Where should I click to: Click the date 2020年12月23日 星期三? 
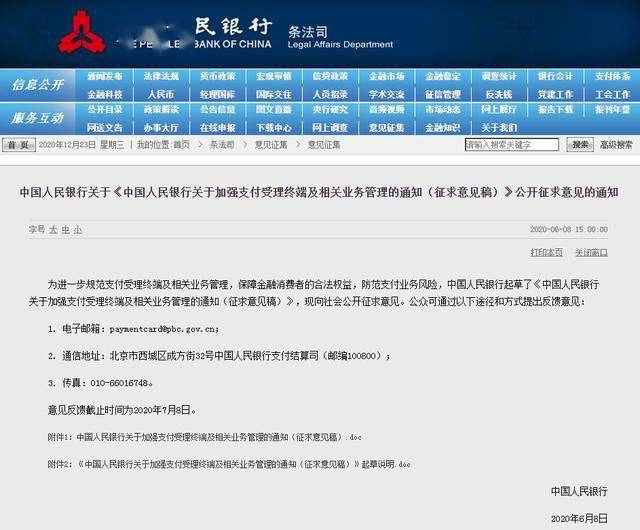click(x=81, y=145)
